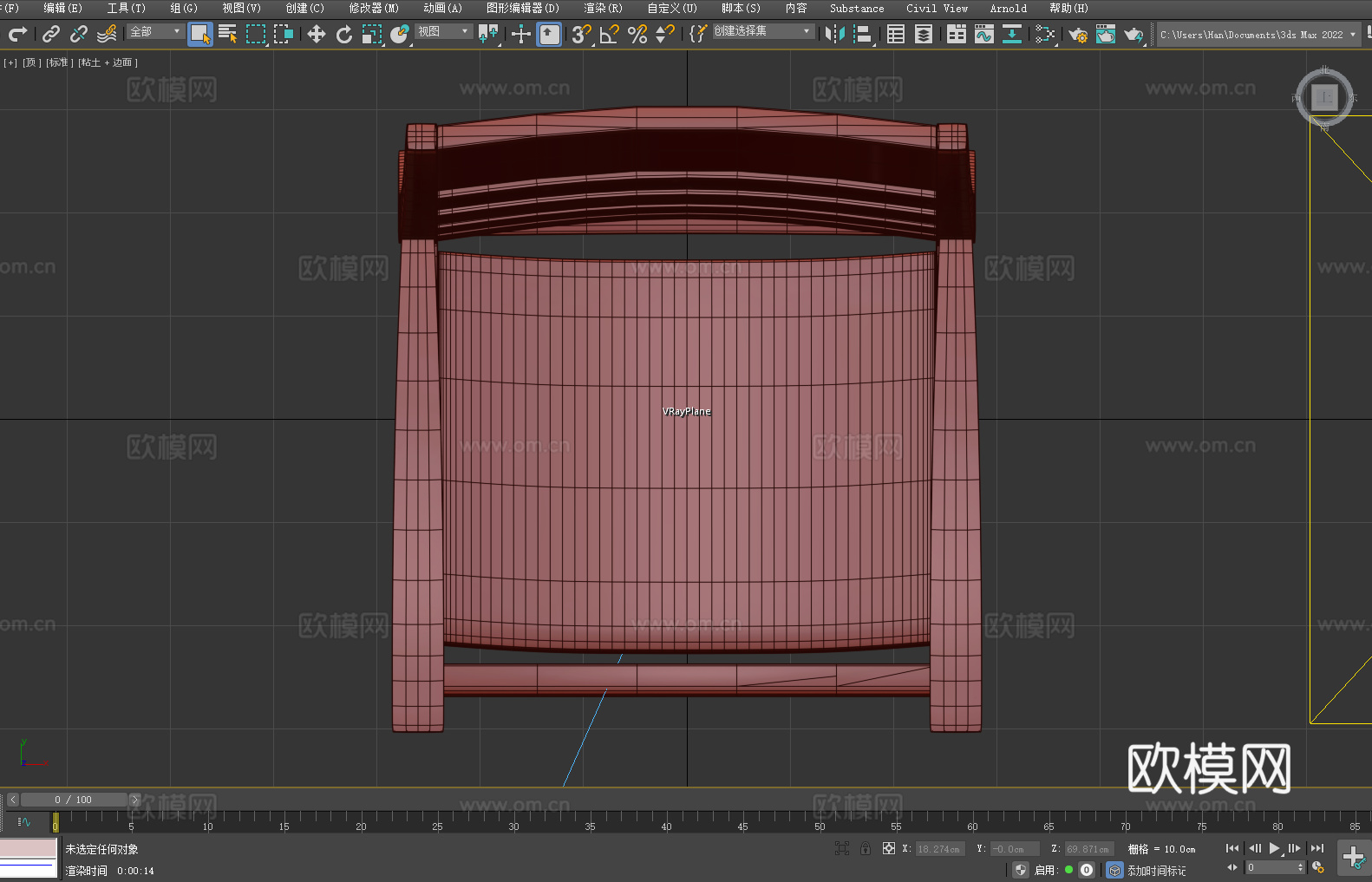1372x882 pixels.
Task: Toggle the Layer Explorer icon
Action: point(924,34)
